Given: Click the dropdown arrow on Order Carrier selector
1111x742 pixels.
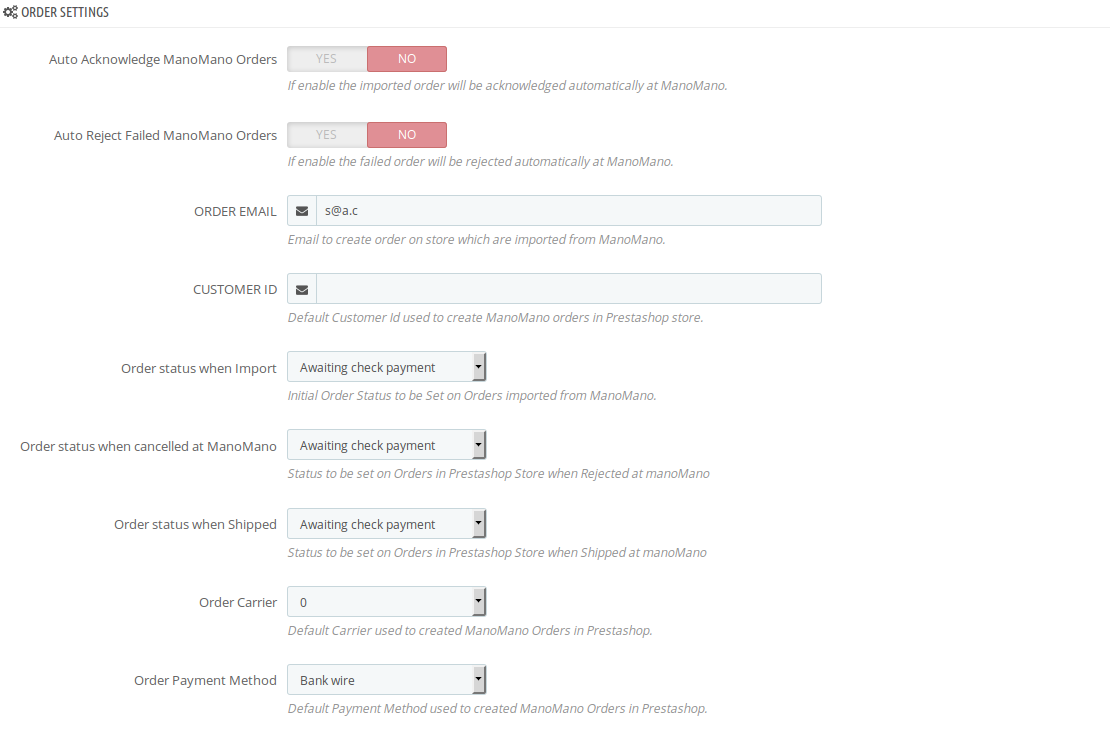Looking at the screenshot, I should pos(480,601).
